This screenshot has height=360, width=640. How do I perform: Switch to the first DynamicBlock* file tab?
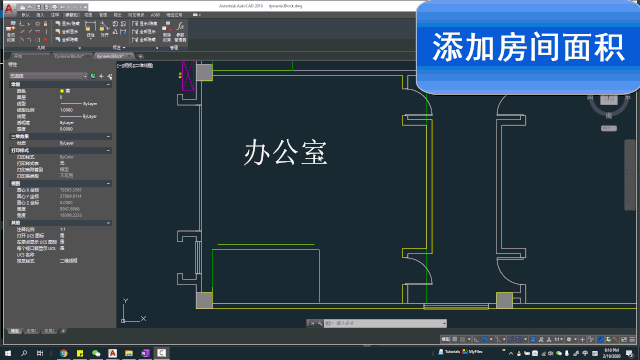click(x=69, y=56)
